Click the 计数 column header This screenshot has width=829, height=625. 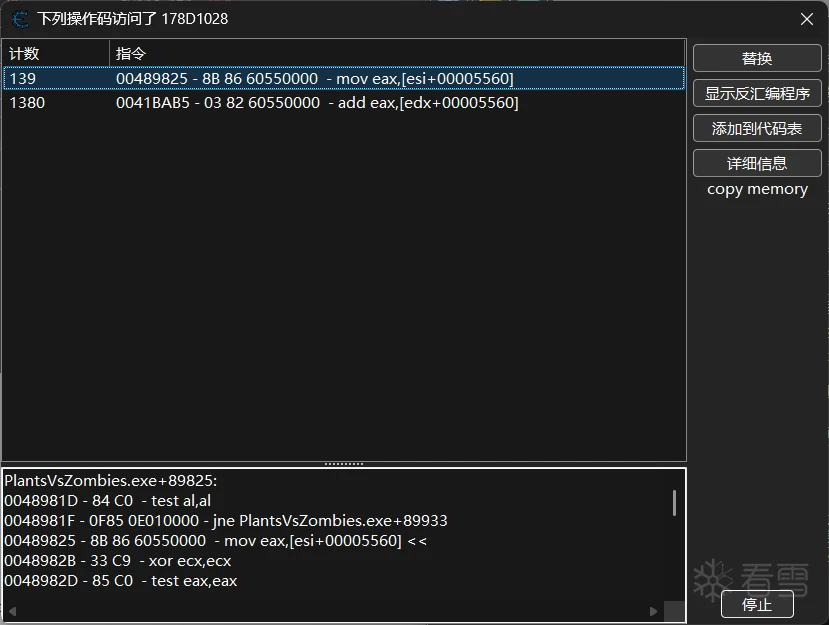coord(56,53)
